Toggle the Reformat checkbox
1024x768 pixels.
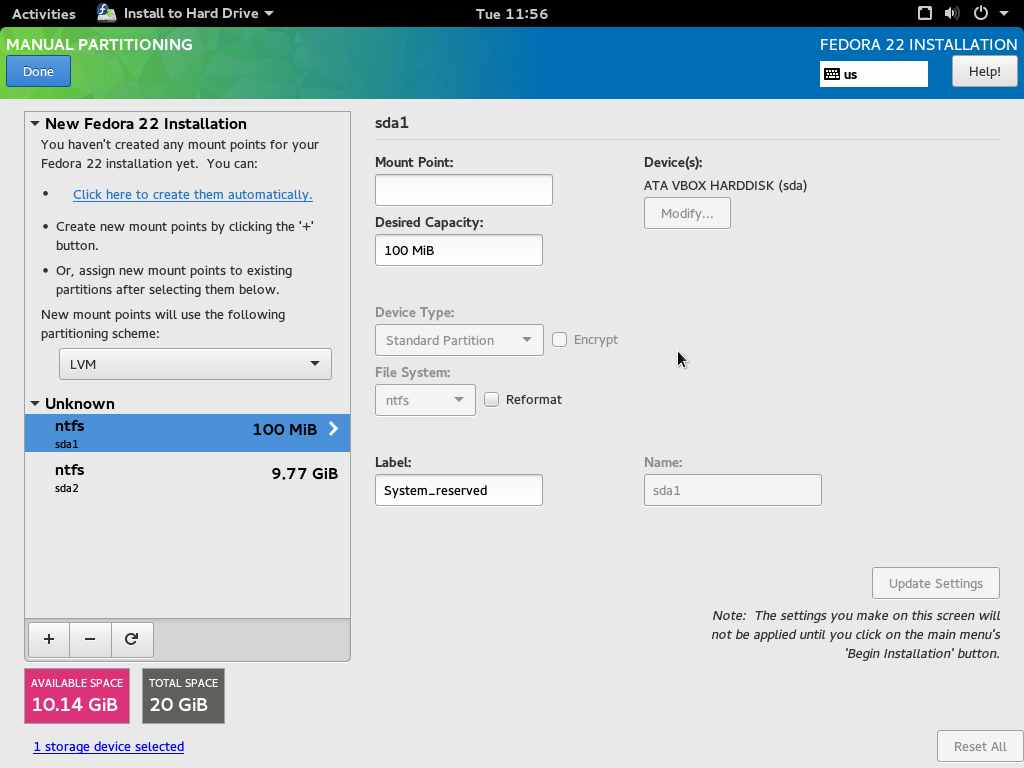(492, 400)
